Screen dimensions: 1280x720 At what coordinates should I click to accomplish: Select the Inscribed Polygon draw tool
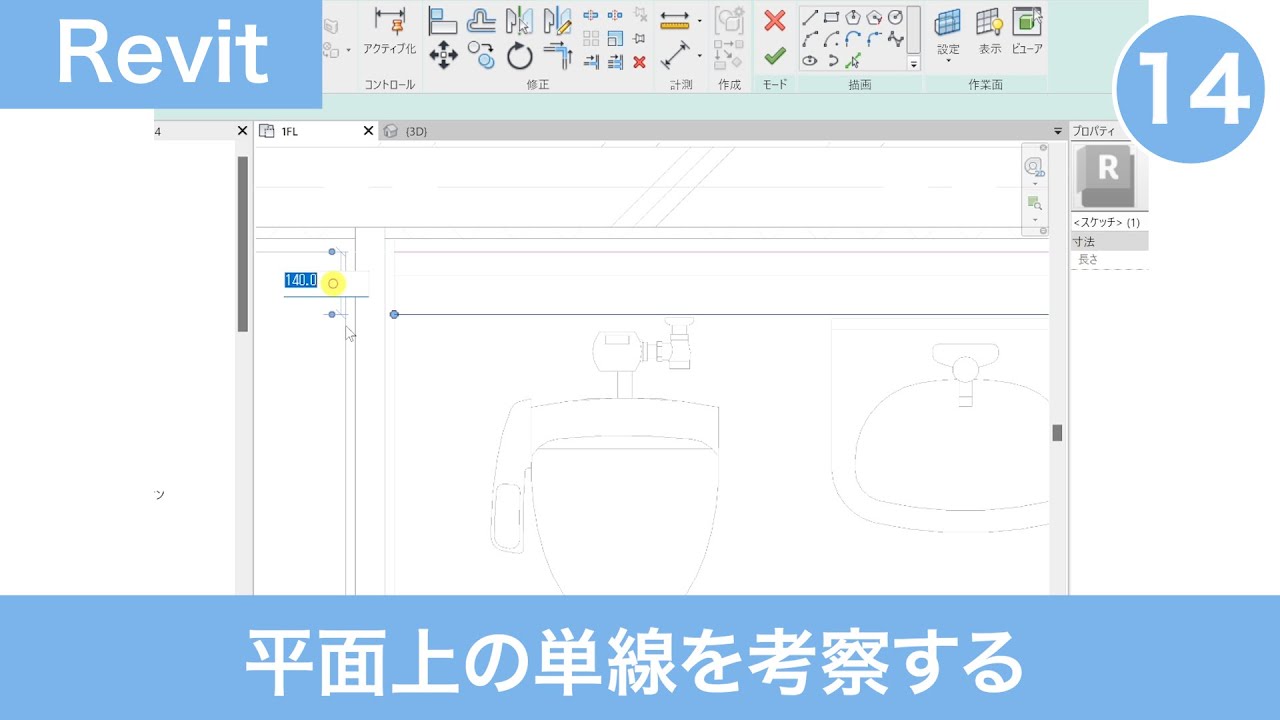coord(853,17)
